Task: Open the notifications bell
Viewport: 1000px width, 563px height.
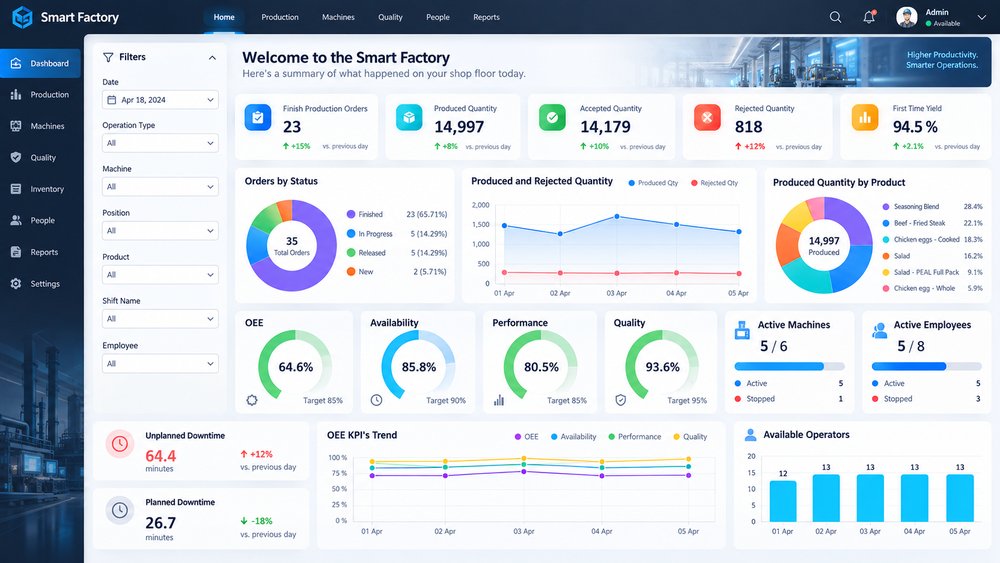Action: coord(869,17)
